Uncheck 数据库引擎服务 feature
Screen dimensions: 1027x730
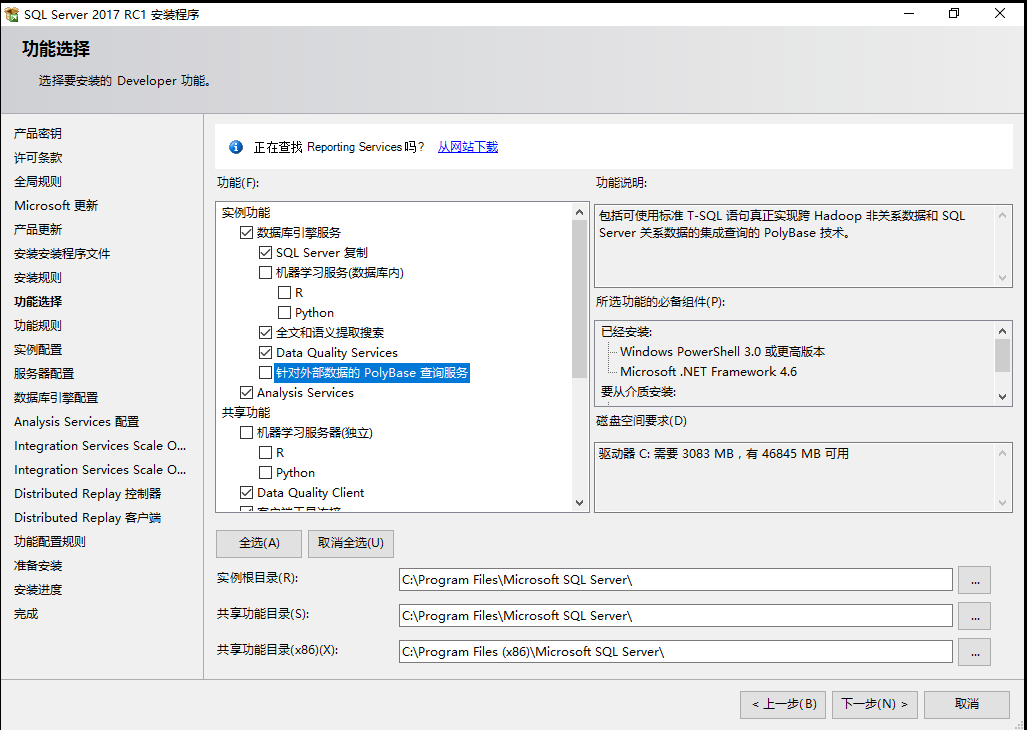(246, 232)
